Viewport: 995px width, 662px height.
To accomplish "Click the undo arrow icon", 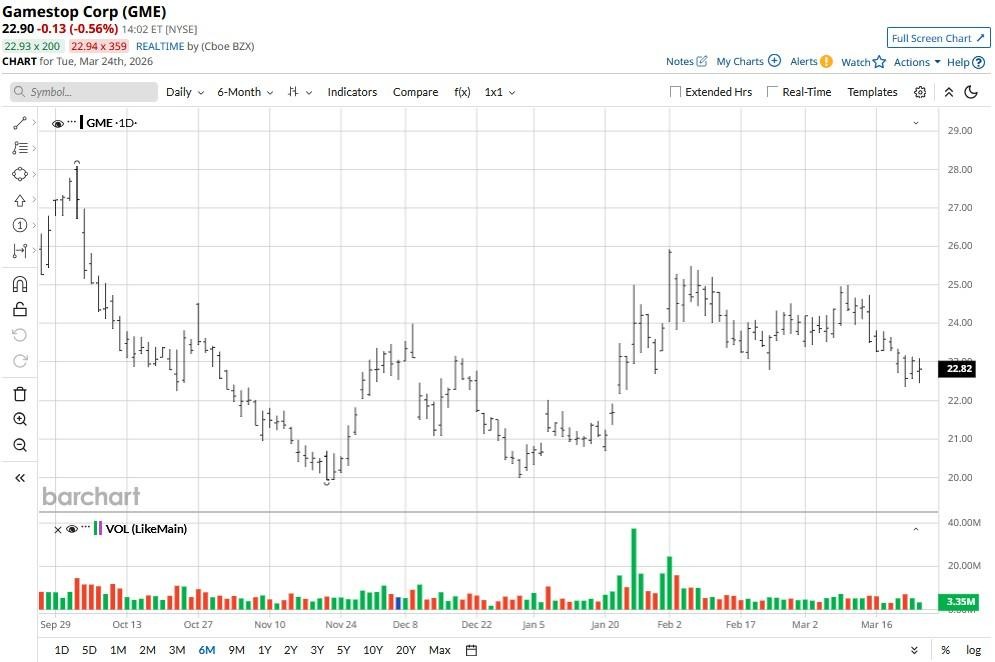I will (20, 335).
